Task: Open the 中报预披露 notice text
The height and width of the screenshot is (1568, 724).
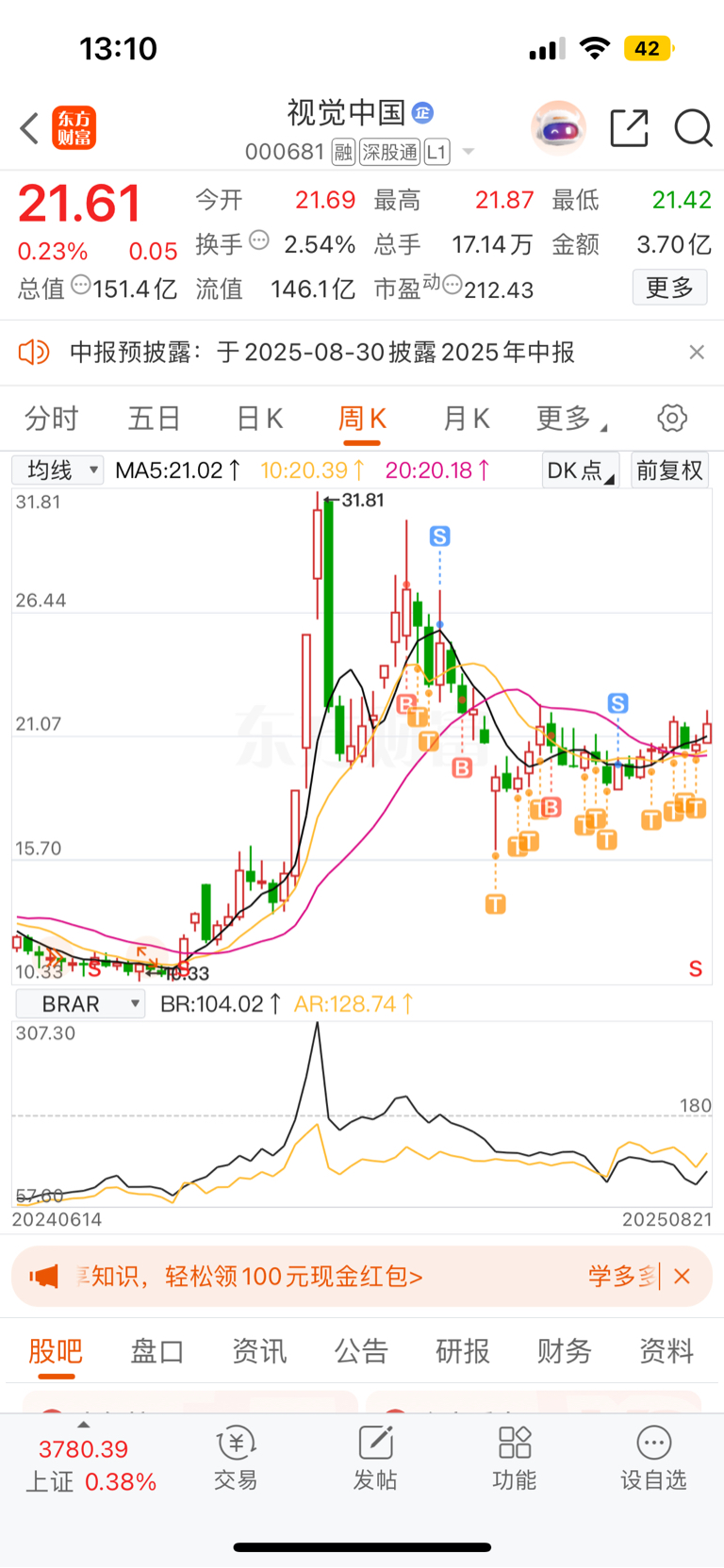Action: coord(322,353)
